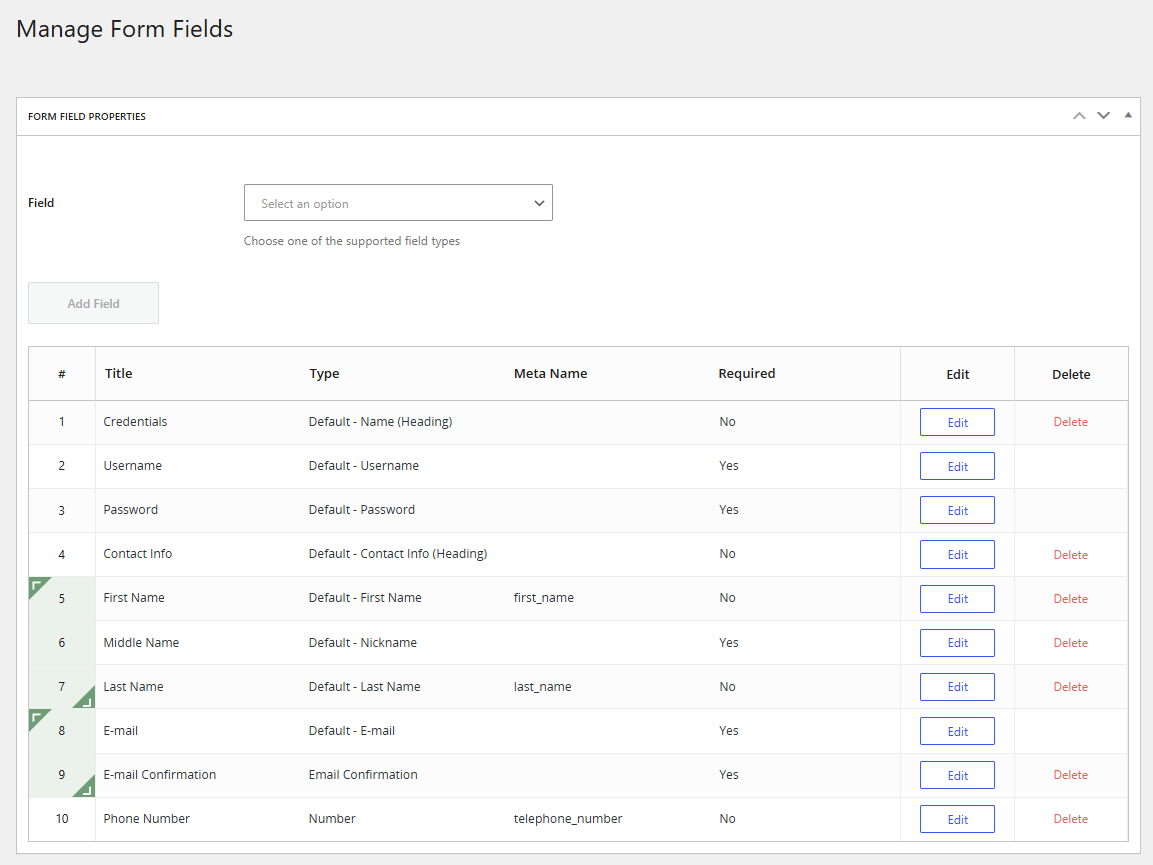Select the Credentials title cell
Image resolution: width=1153 pixels, height=865 pixels.
coord(135,421)
